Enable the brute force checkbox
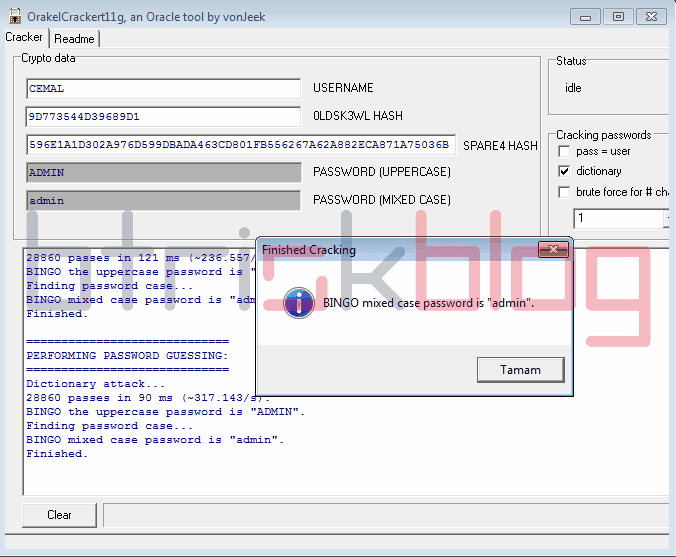This screenshot has width=676, height=557. (x=564, y=192)
